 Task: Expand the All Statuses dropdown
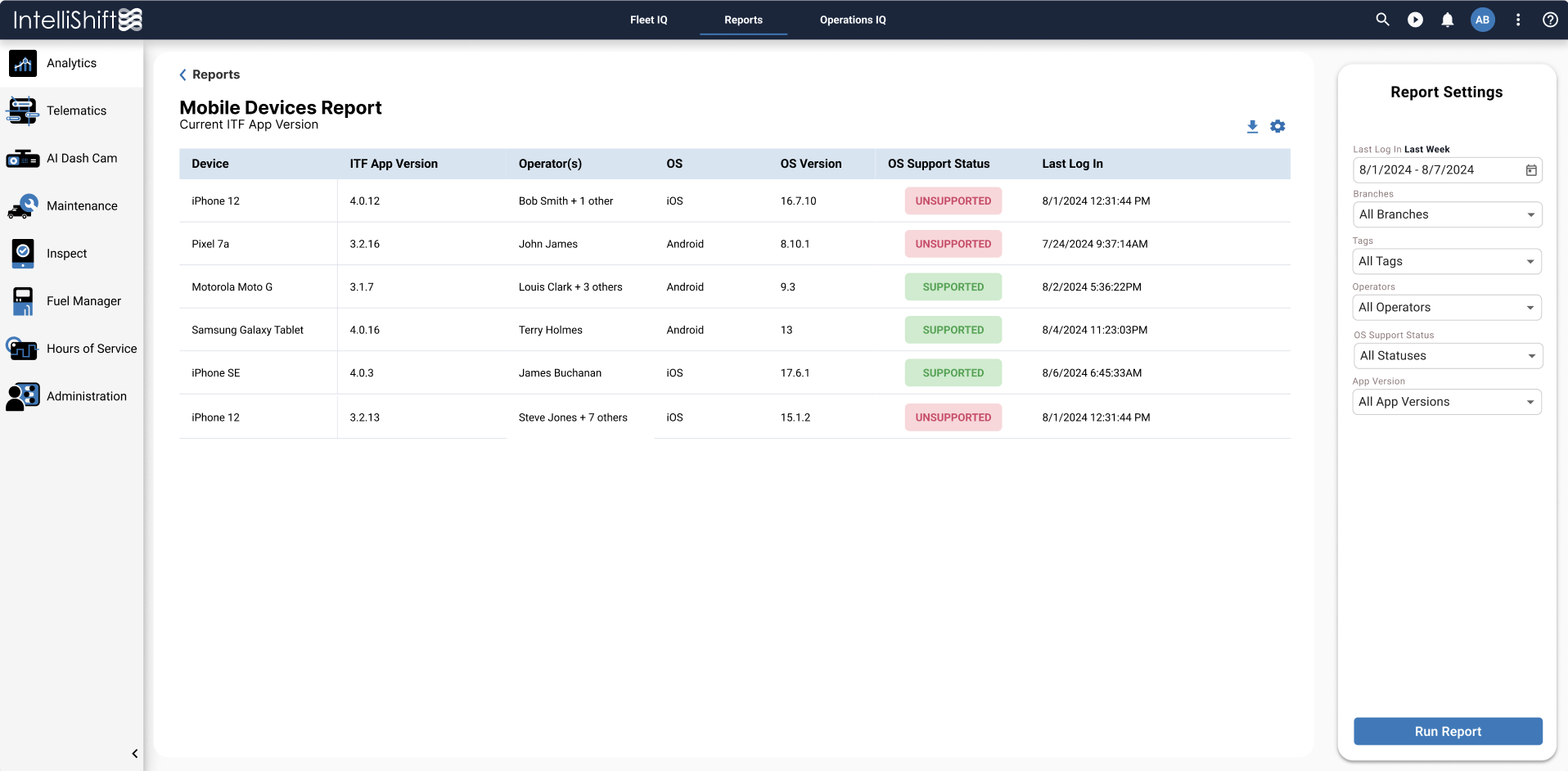click(x=1447, y=356)
